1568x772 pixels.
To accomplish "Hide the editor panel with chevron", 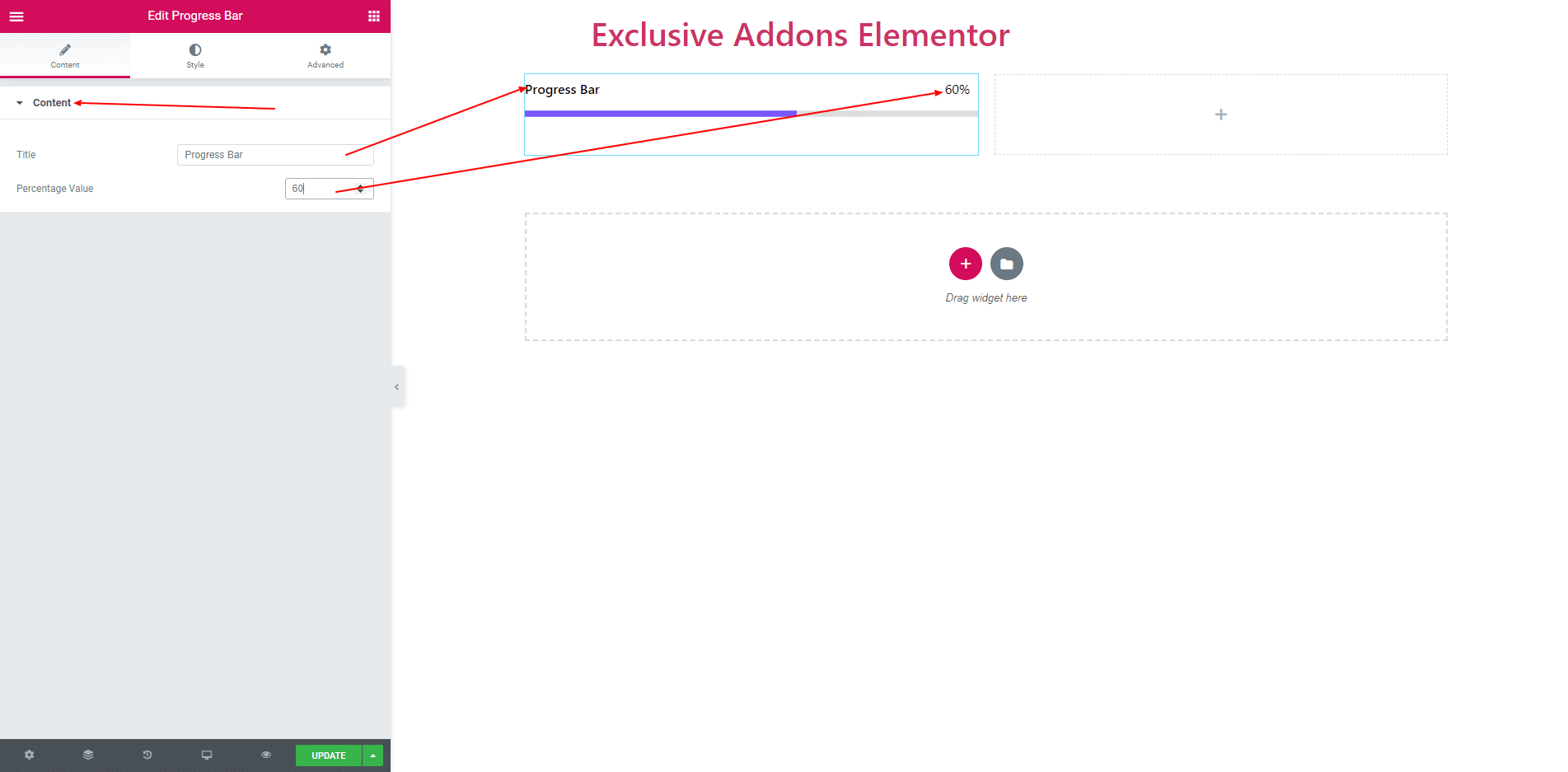I will tap(397, 386).
